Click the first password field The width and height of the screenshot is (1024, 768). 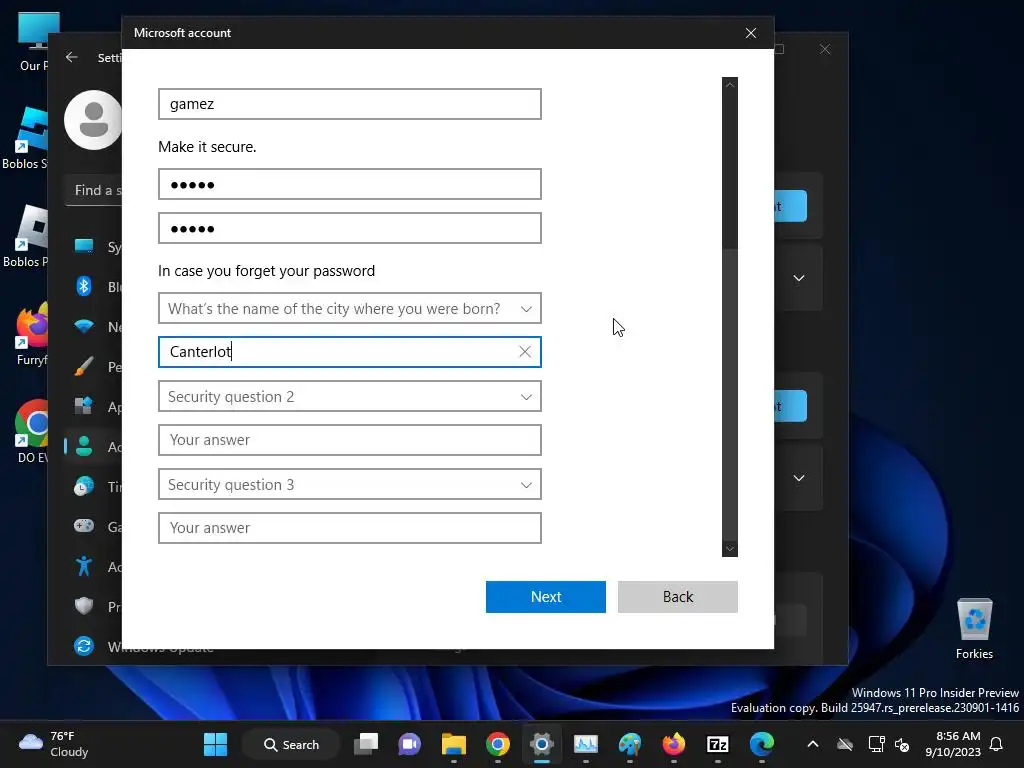tap(349, 184)
